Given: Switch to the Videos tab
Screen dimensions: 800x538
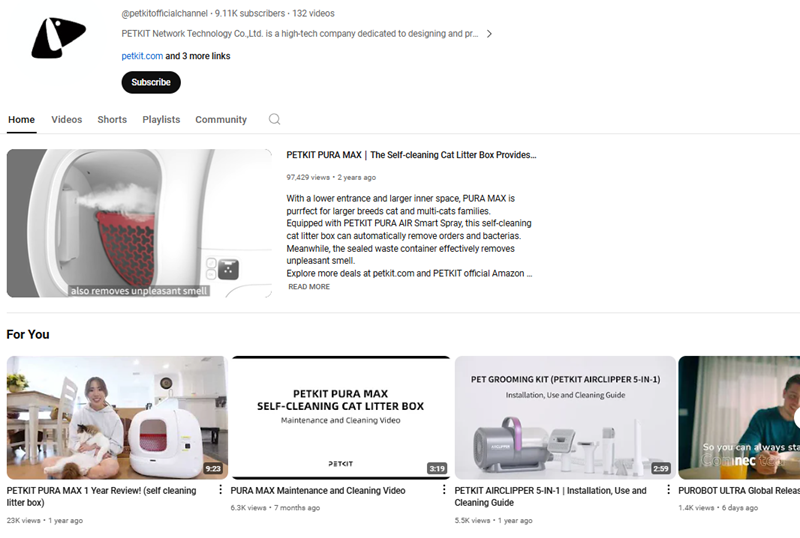Looking at the screenshot, I should pyautogui.click(x=66, y=119).
